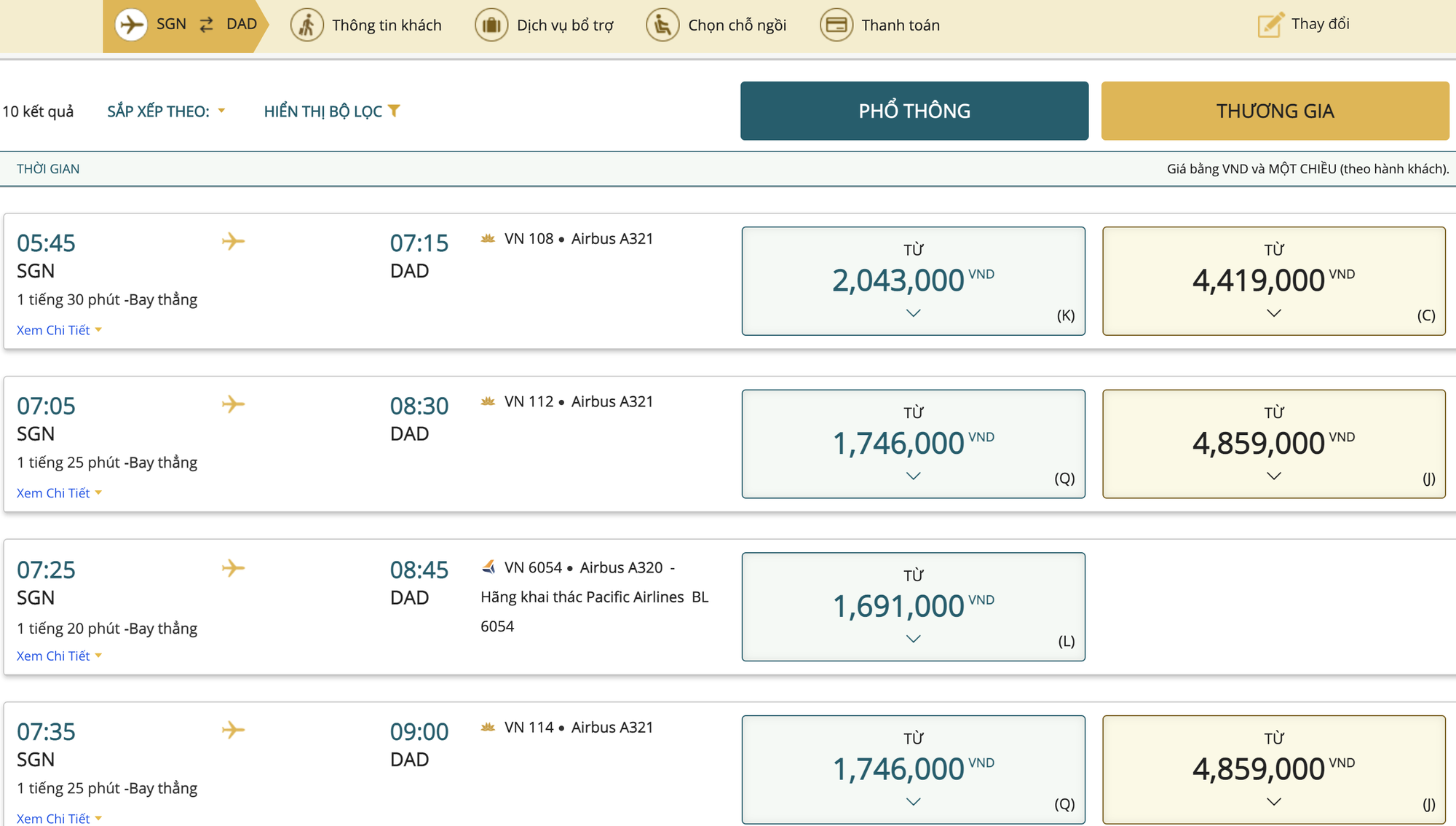This screenshot has width=1456, height=826.
Task: Expand chevron under 2,043,000 VND fare
Action: pos(914,313)
